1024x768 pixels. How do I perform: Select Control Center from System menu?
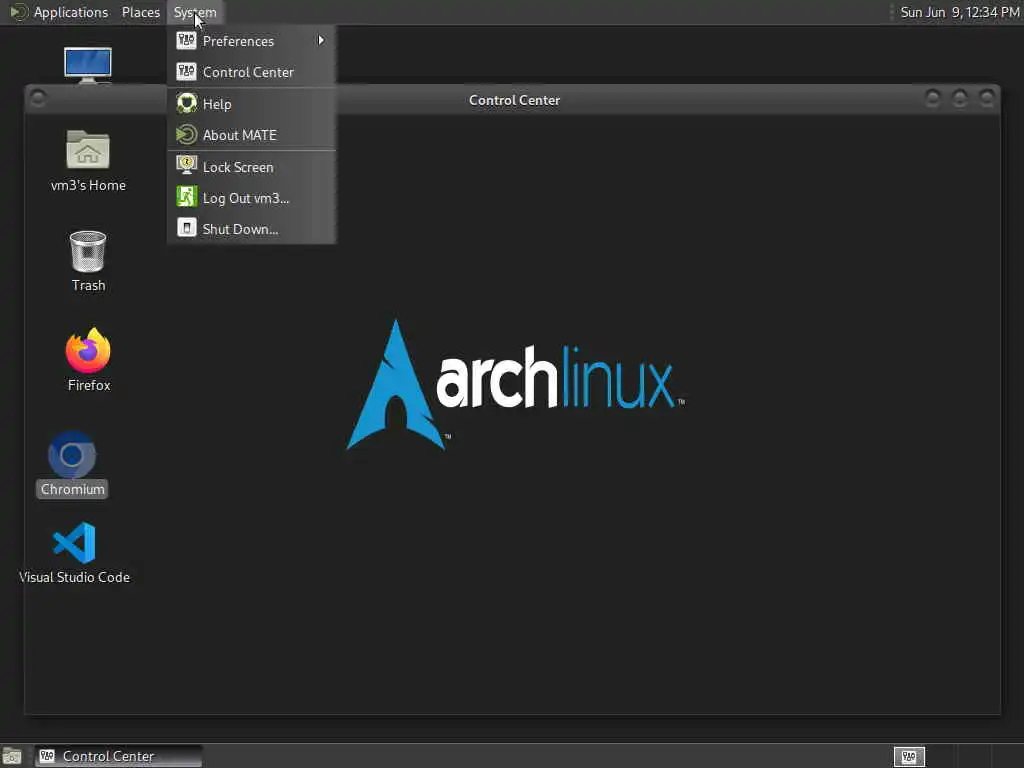click(x=251, y=72)
